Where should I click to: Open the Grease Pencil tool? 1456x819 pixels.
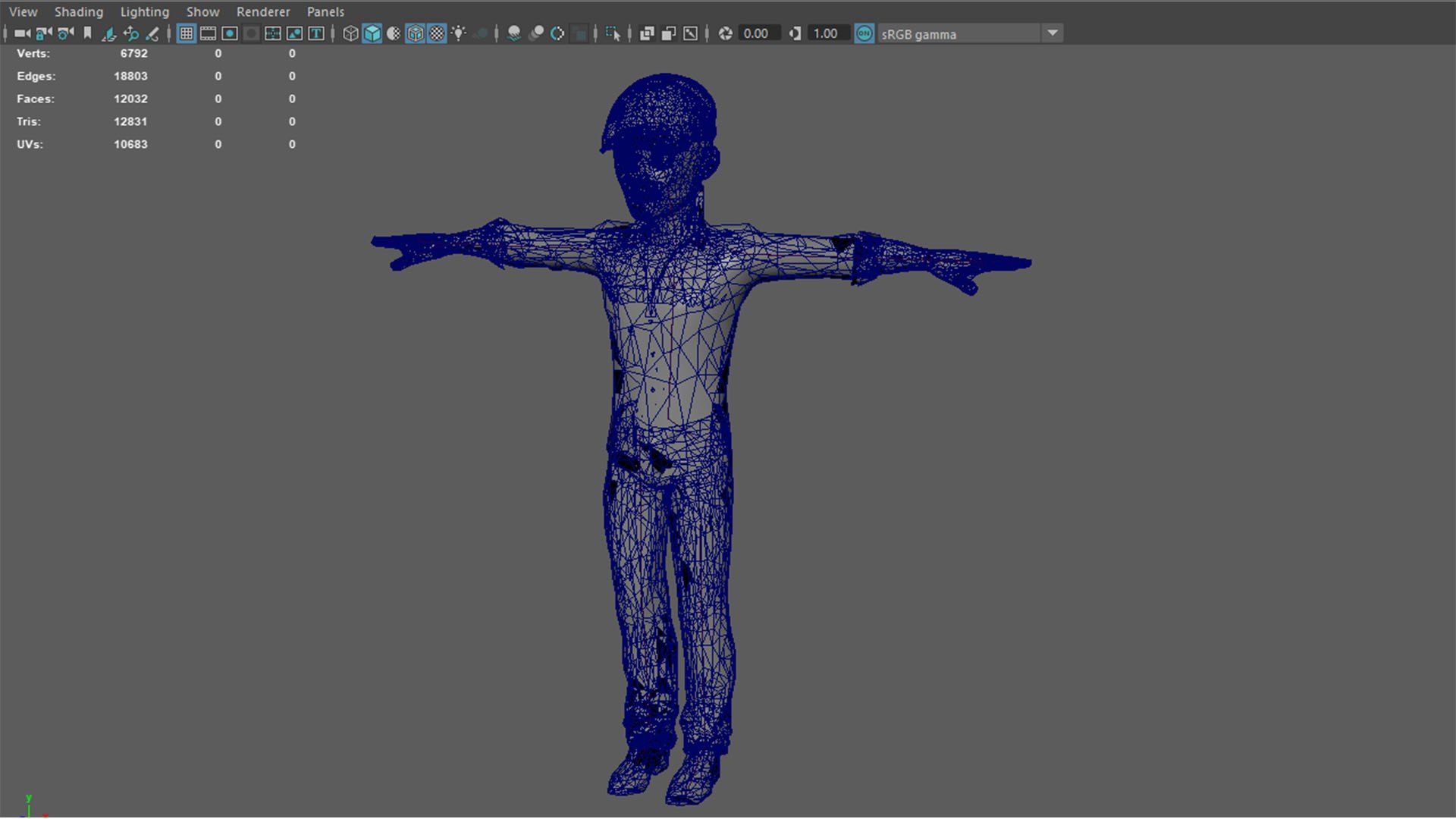(152, 33)
